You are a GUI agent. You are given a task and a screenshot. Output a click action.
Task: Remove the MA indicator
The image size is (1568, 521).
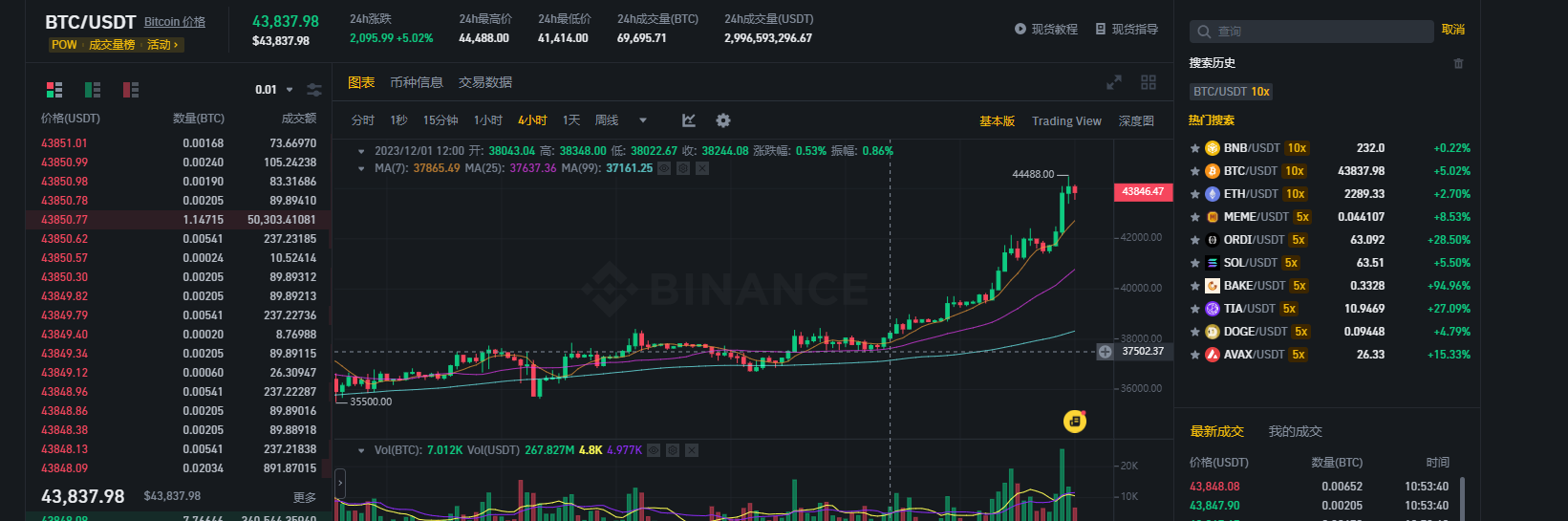(702, 168)
